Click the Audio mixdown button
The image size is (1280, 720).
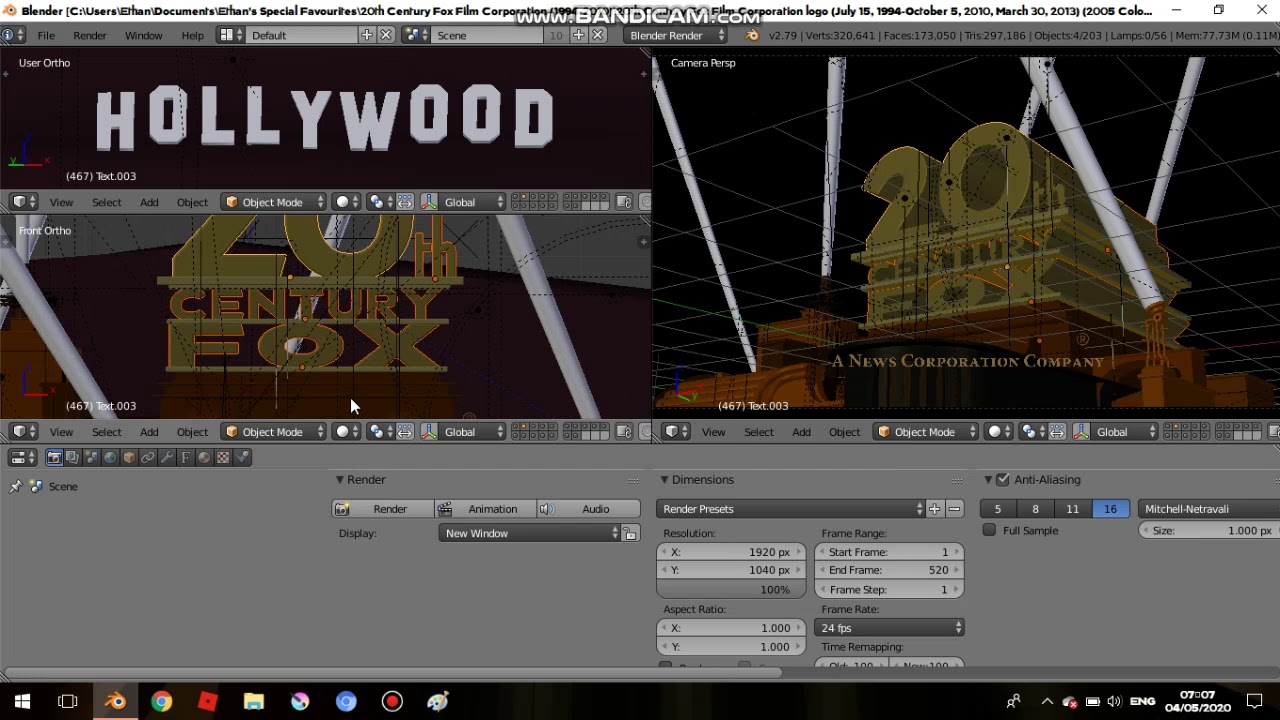coord(588,509)
